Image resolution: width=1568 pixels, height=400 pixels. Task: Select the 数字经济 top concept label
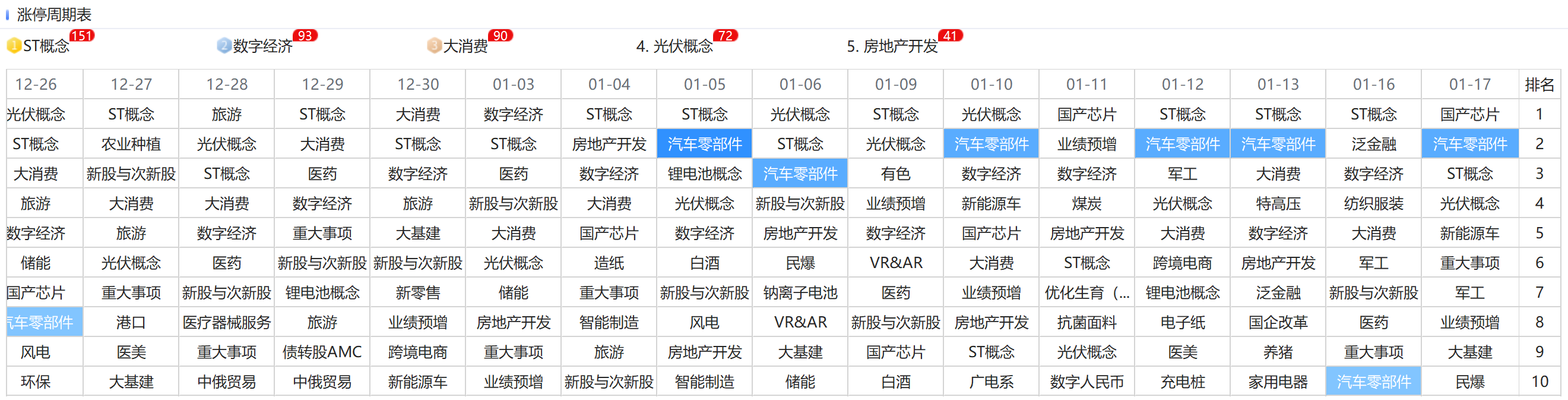263,46
